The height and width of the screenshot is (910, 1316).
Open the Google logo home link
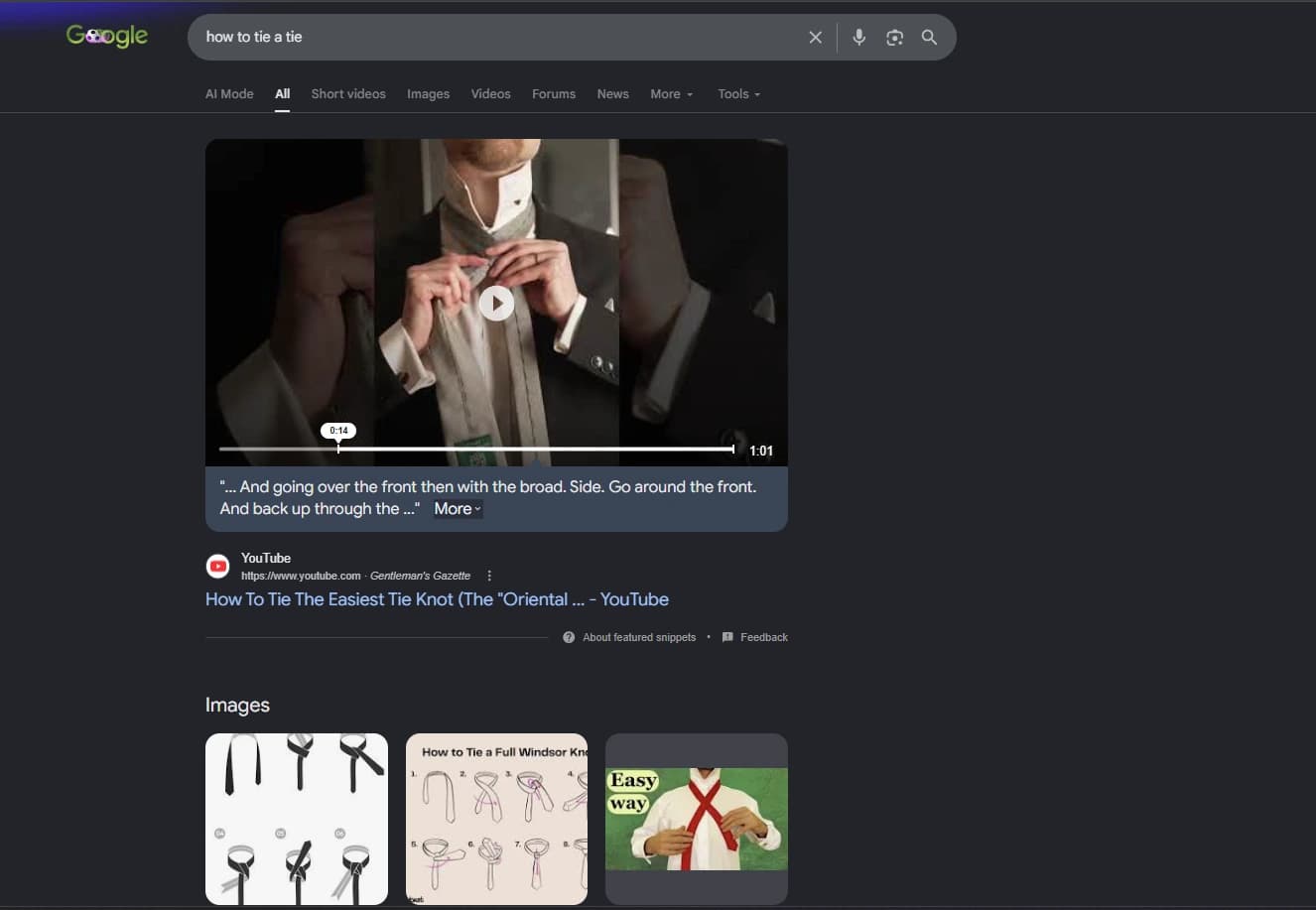pos(107,36)
